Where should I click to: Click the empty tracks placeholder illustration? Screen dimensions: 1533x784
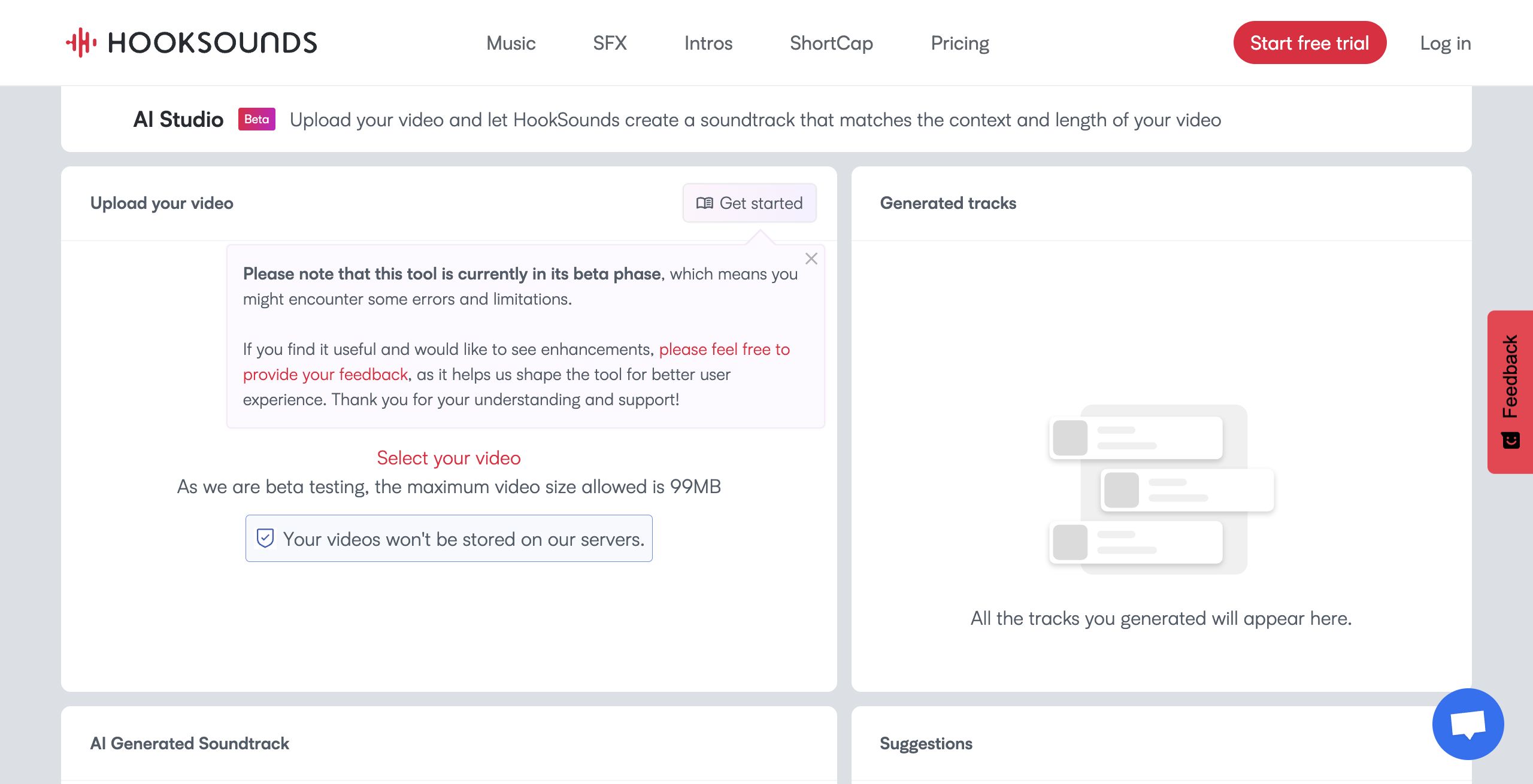[x=1161, y=489]
